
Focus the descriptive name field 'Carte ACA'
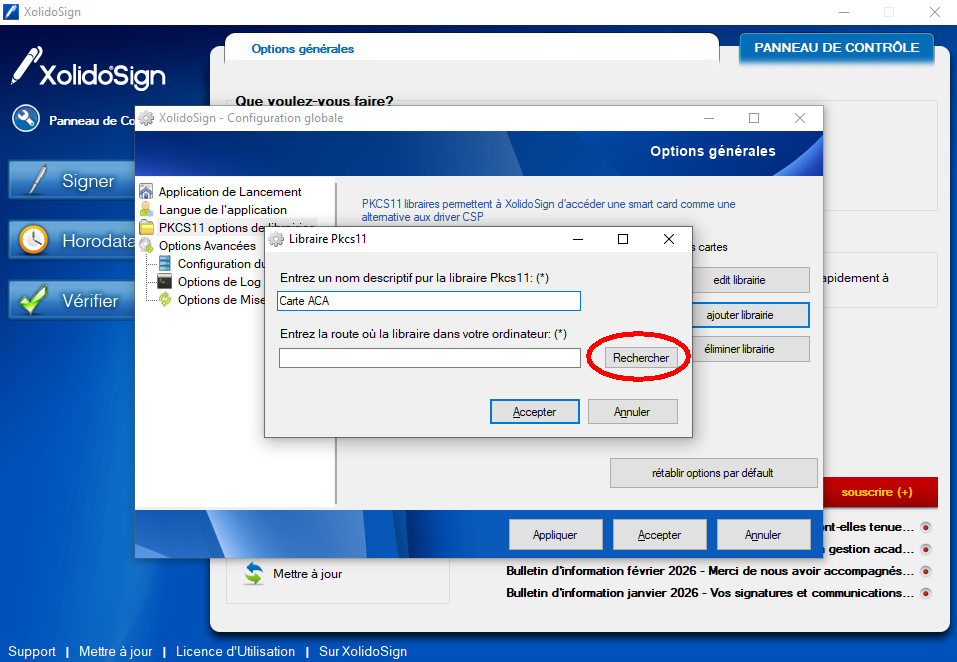point(428,301)
